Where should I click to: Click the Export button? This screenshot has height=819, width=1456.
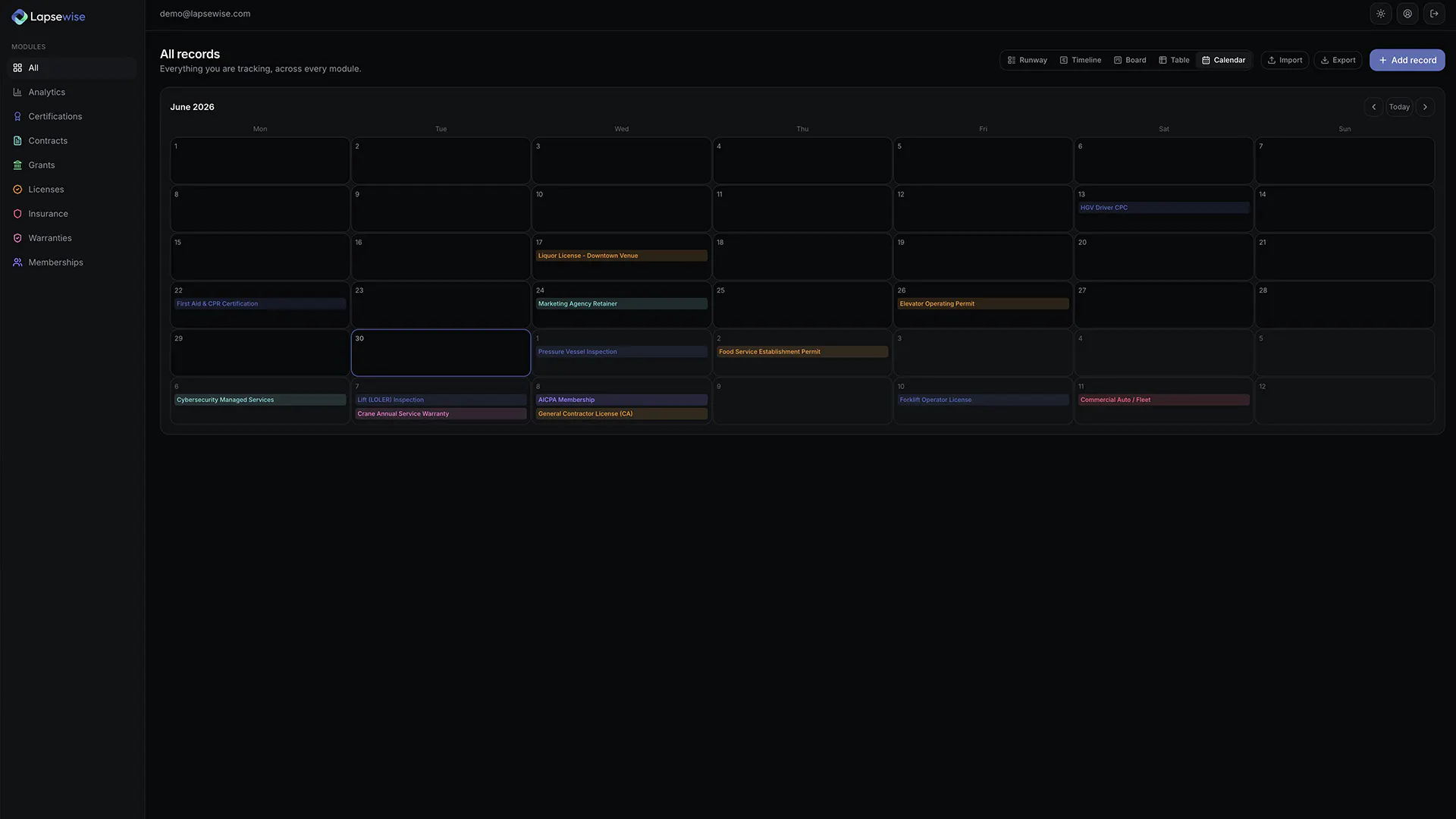pyautogui.click(x=1338, y=60)
